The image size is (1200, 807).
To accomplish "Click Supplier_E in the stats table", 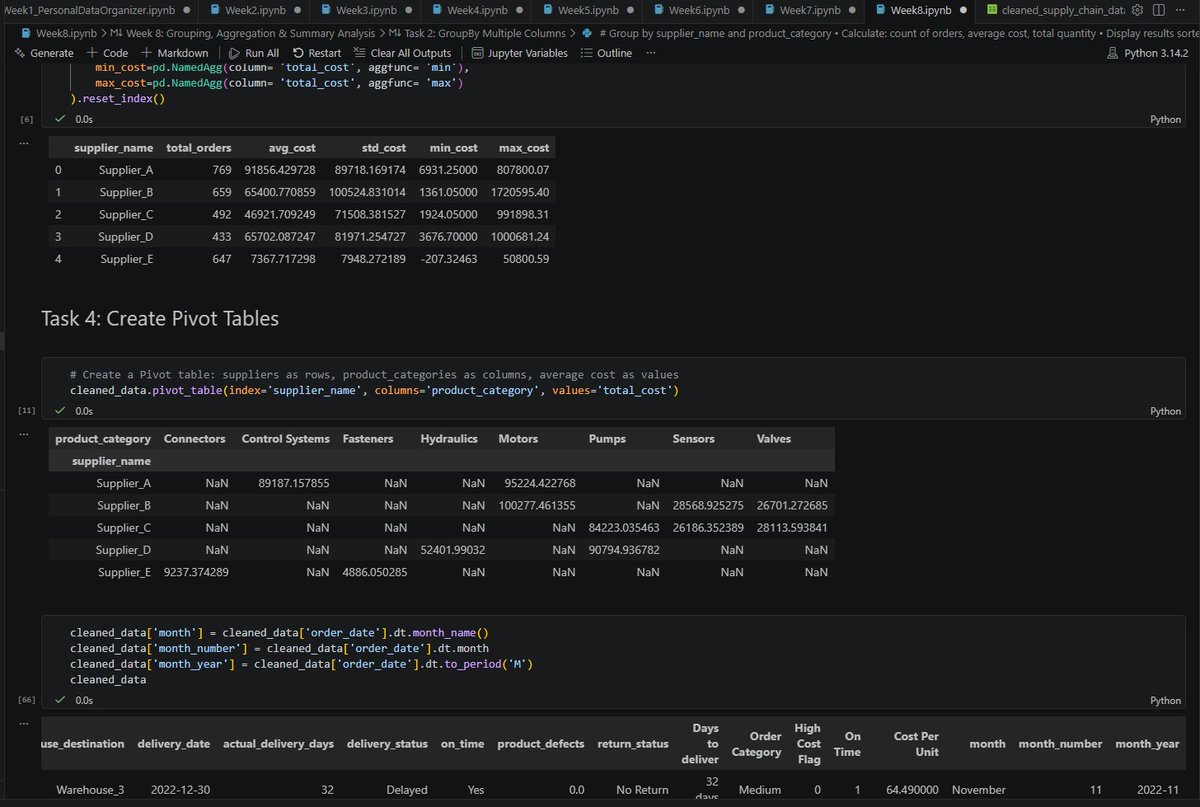I will (x=126, y=259).
